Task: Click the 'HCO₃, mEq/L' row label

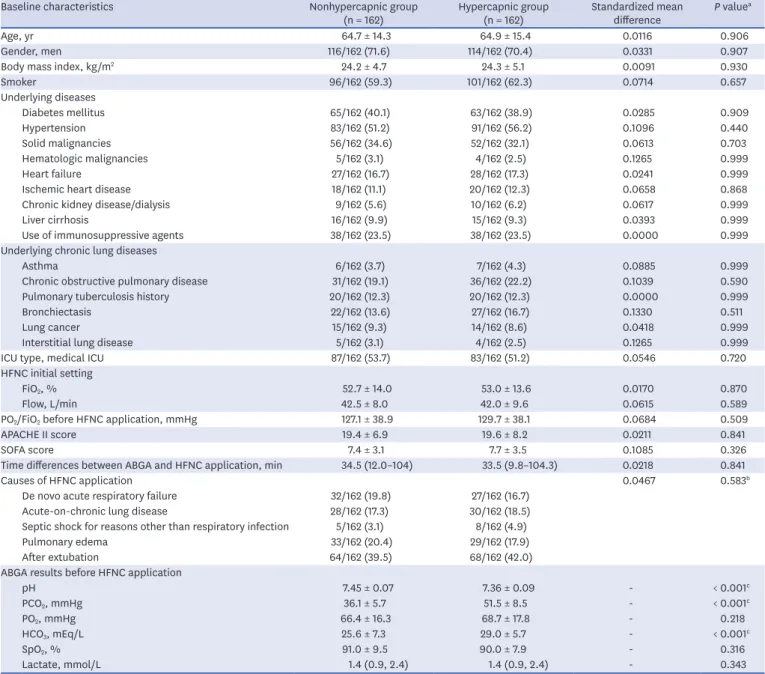Action: 52,634
